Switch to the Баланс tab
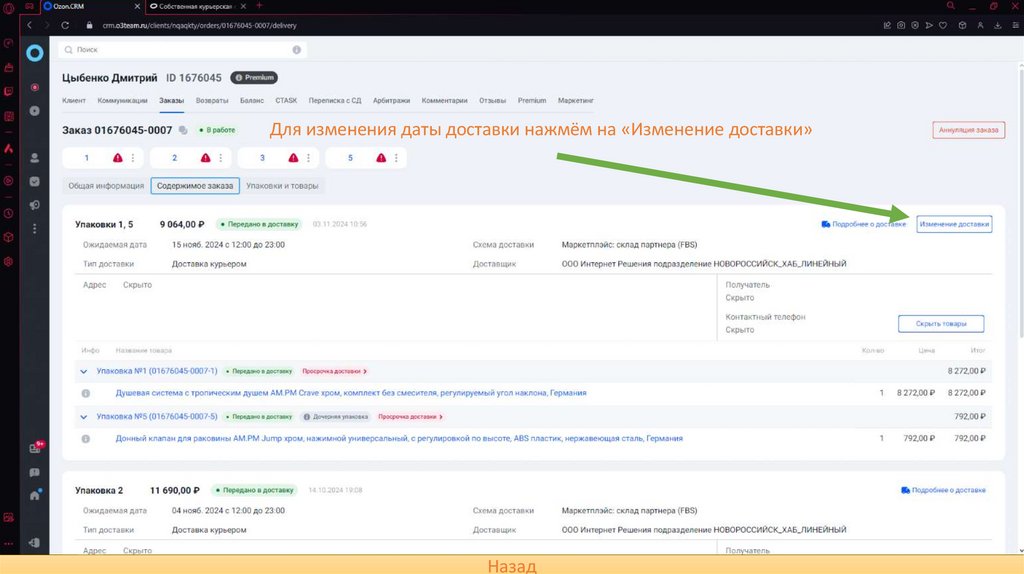The width and height of the screenshot is (1024, 574). [x=251, y=101]
